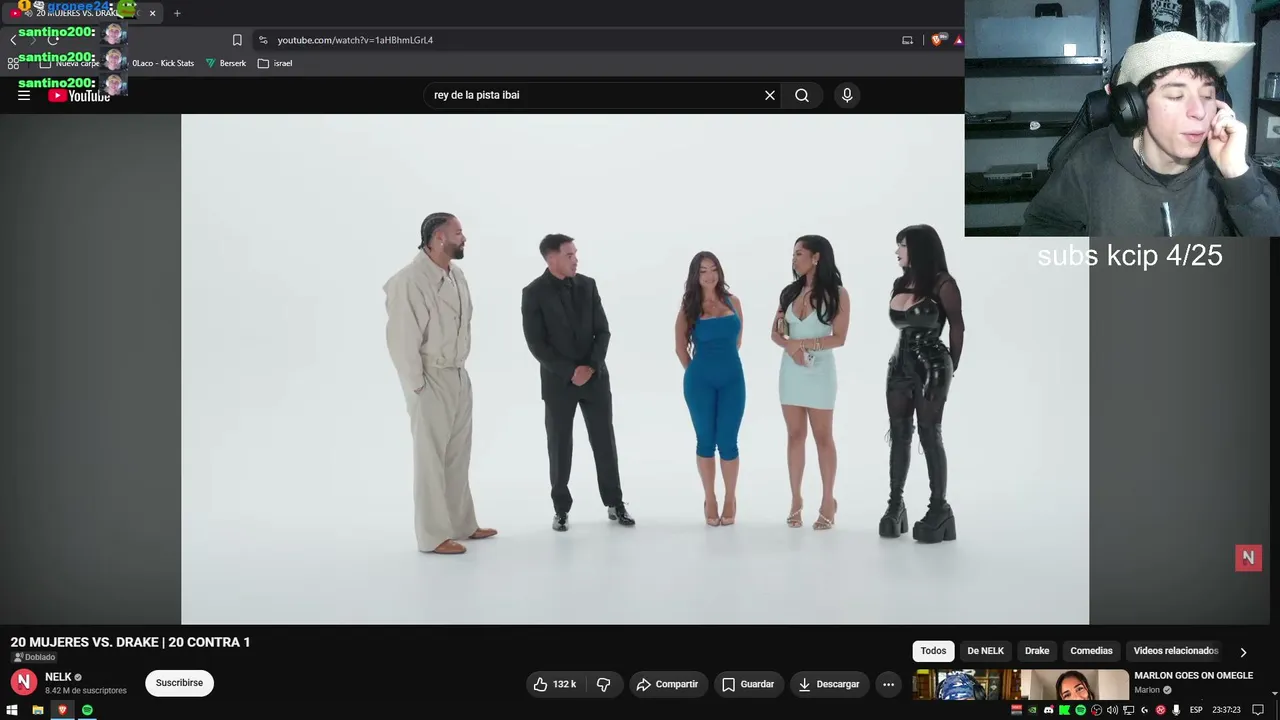Open site settings icon beside the URL
The height and width of the screenshot is (720, 1280).
[263, 40]
